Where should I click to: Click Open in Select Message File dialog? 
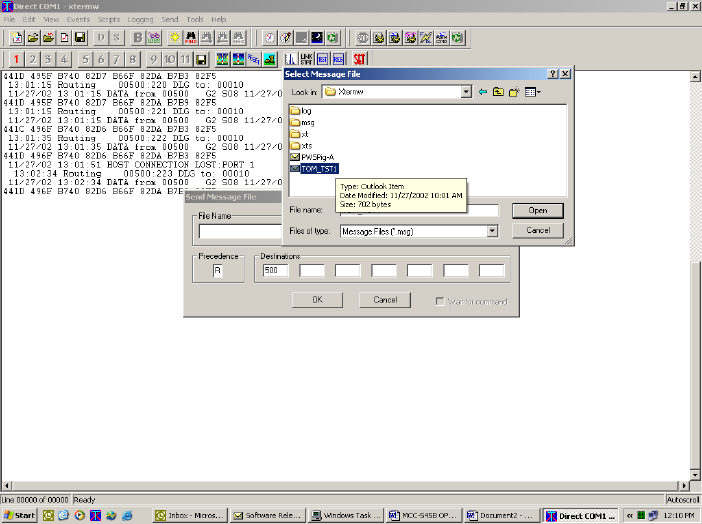tap(538, 210)
